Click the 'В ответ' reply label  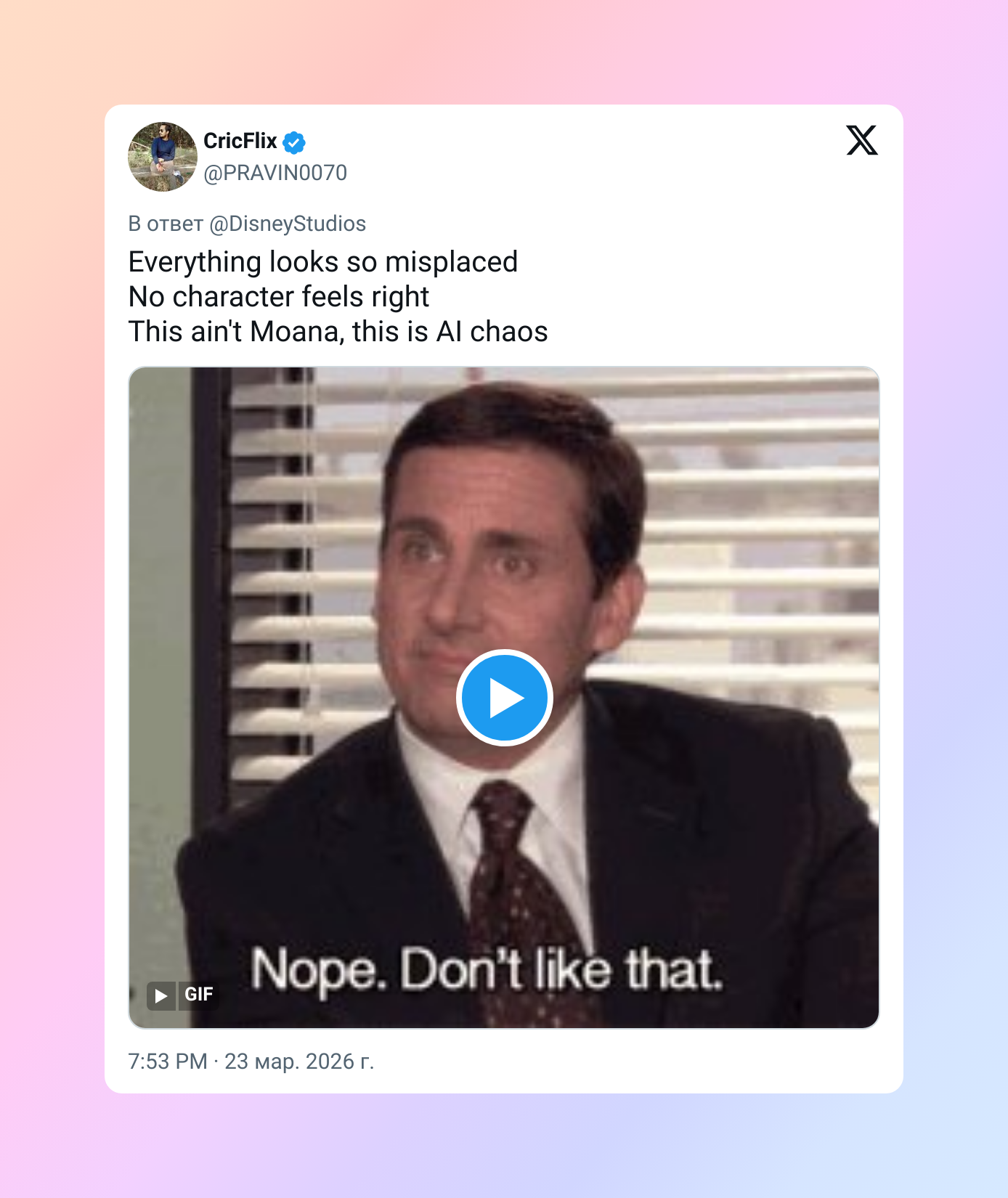tap(166, 224)
